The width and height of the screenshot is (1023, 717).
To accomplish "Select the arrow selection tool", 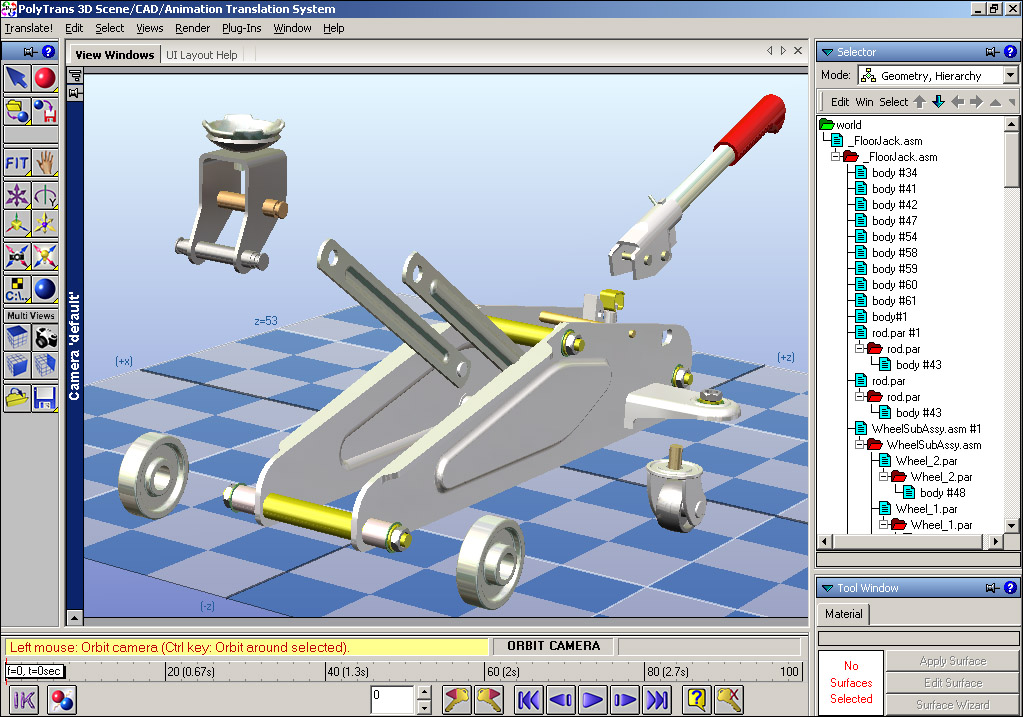I will tap(17, 78).
